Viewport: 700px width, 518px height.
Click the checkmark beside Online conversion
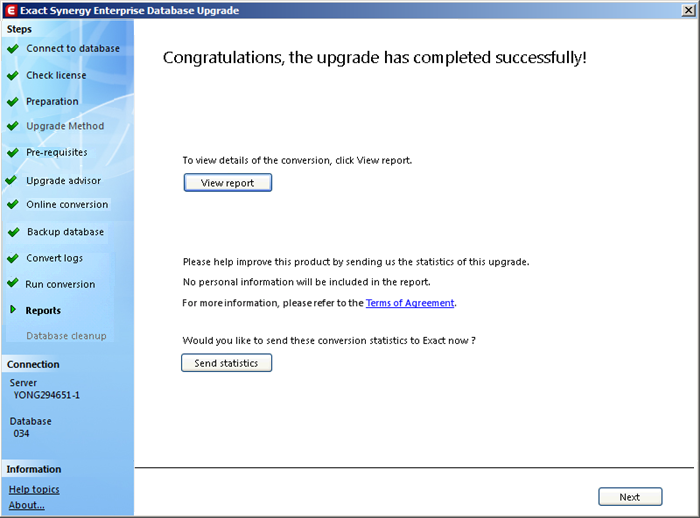(13, 205)
